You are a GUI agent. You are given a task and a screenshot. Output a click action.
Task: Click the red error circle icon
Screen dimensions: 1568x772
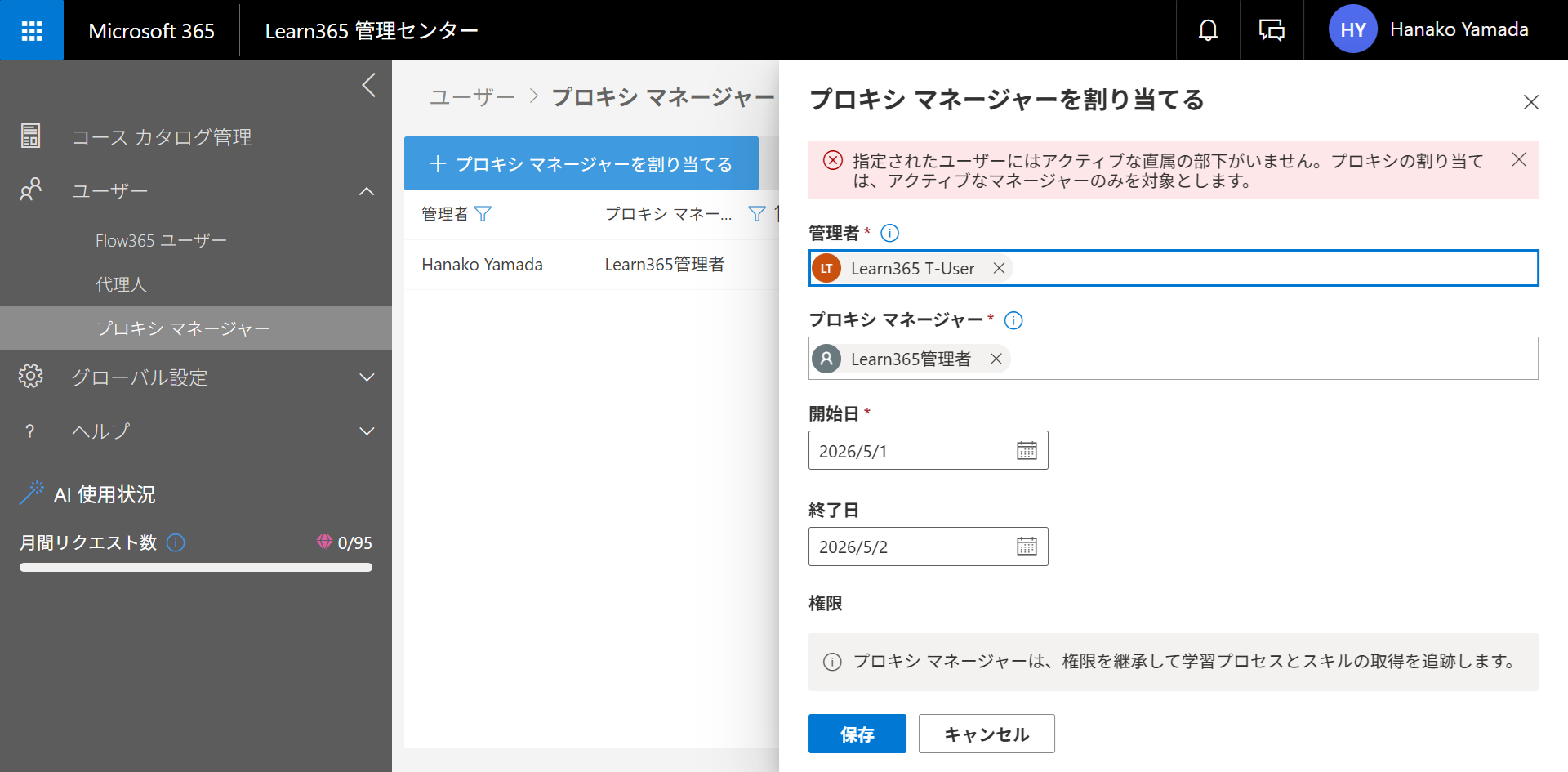832,160
